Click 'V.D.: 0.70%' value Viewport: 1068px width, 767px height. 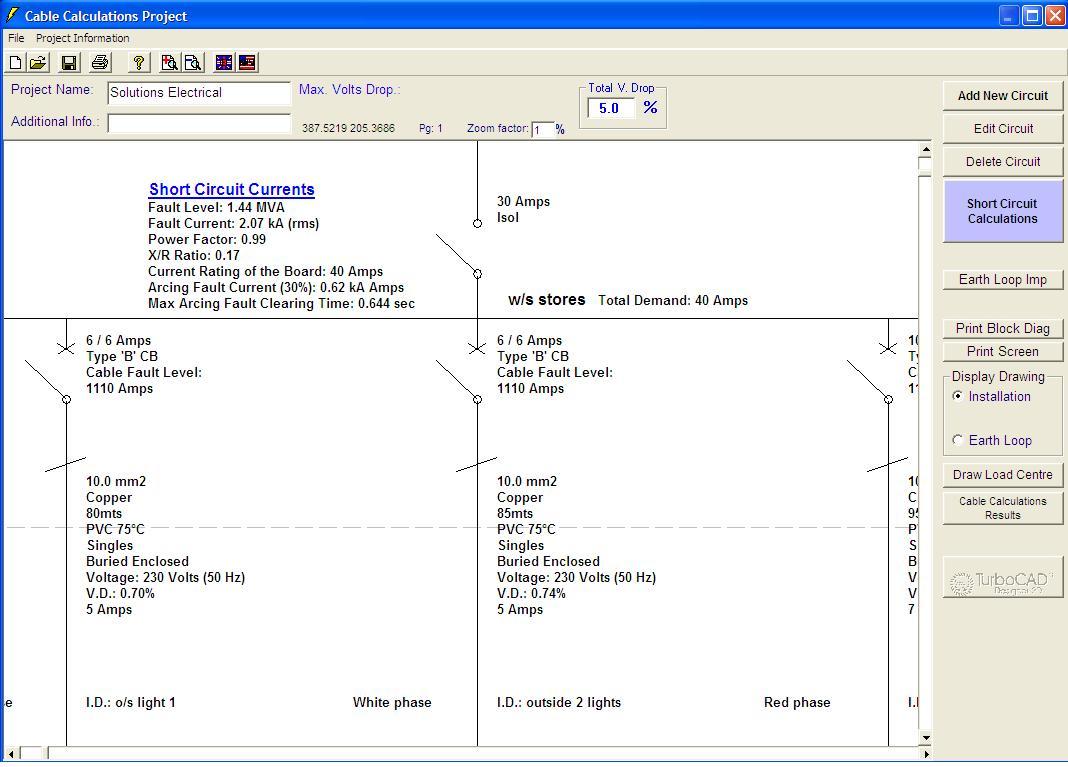[x=120, y=593]
